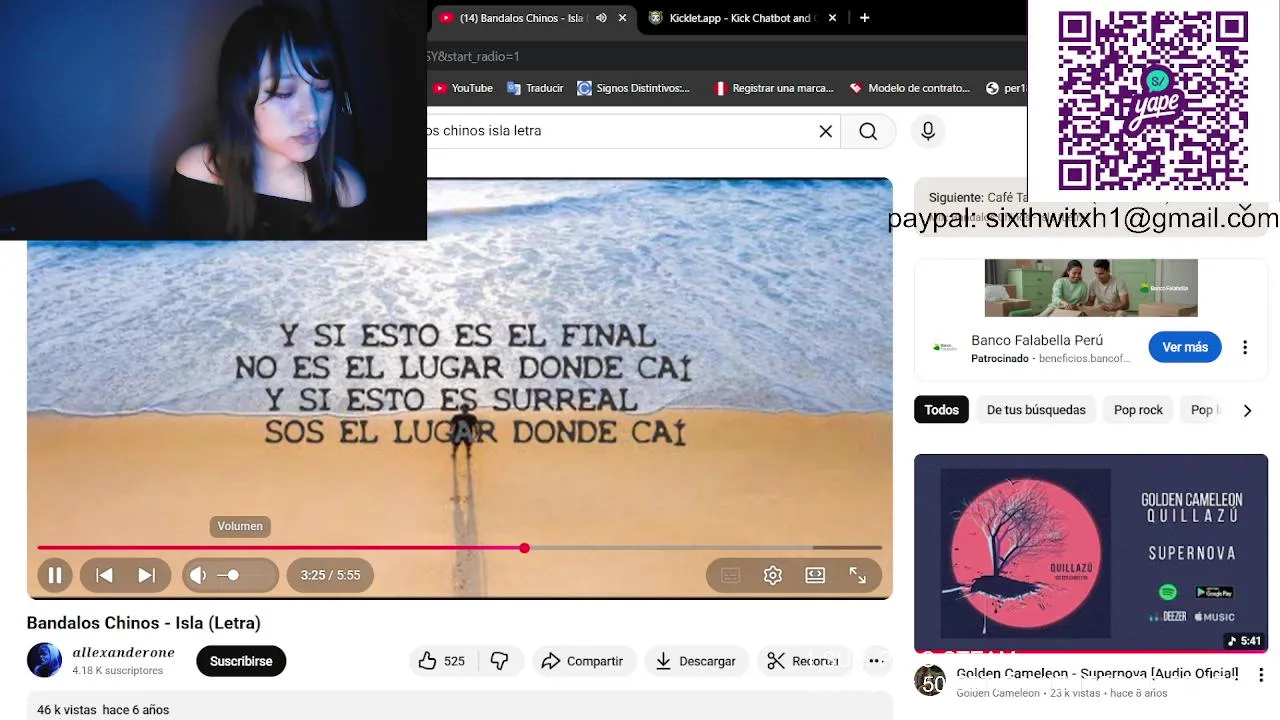
Task: Click the red video progress bar handle
Action: coord(524,548)
